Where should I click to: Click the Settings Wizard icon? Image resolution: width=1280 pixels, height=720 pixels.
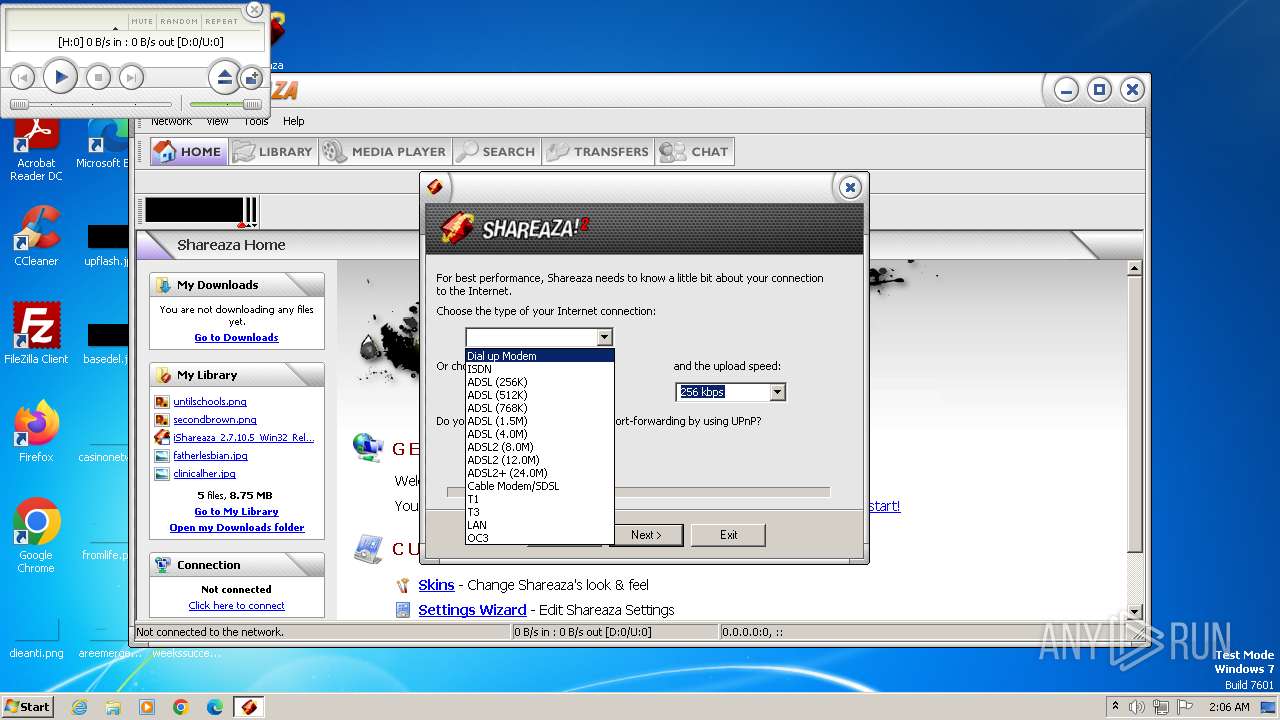(x=402, y=610)
